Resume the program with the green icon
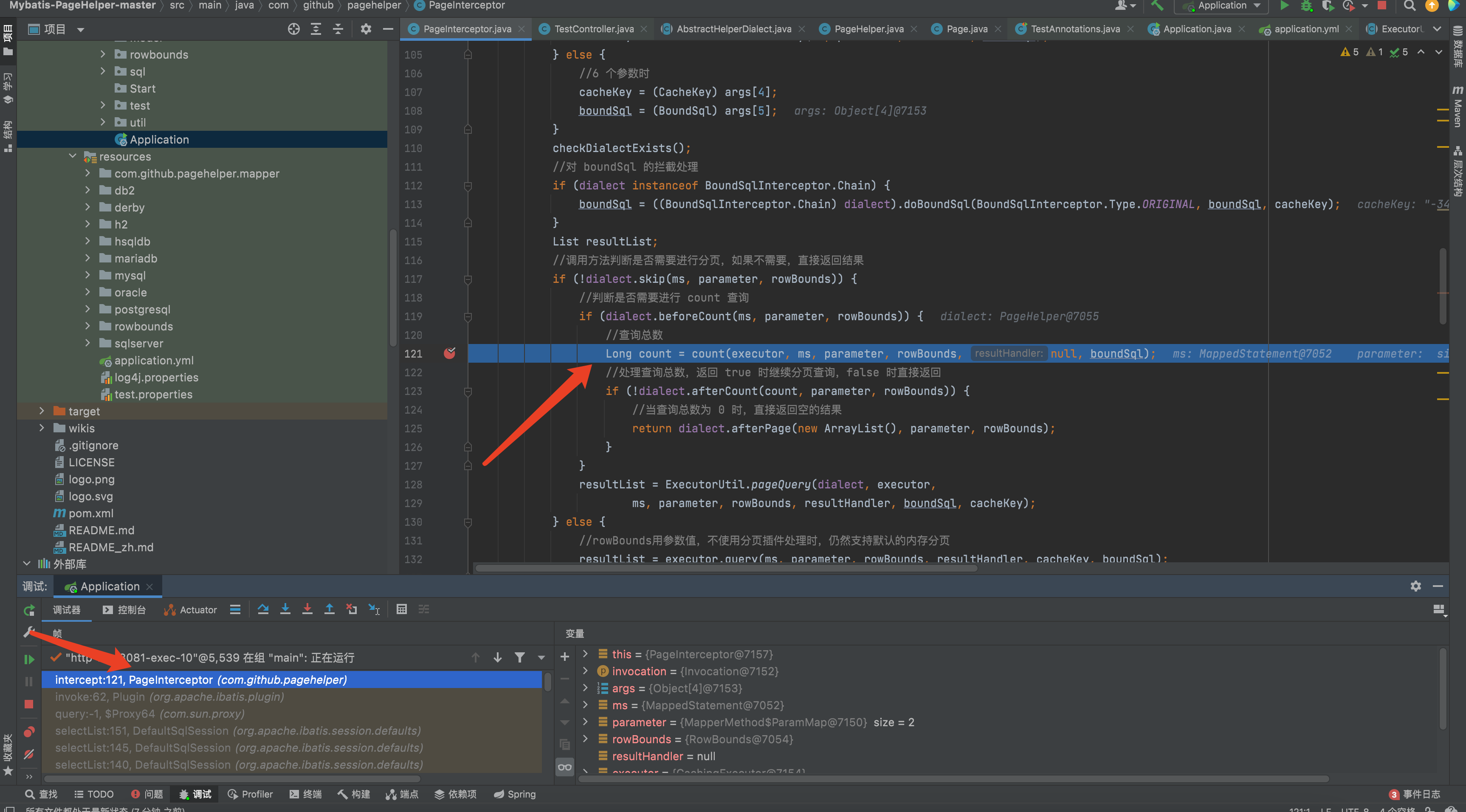The width and height of the screenshot is (1466, 812). 29,660
